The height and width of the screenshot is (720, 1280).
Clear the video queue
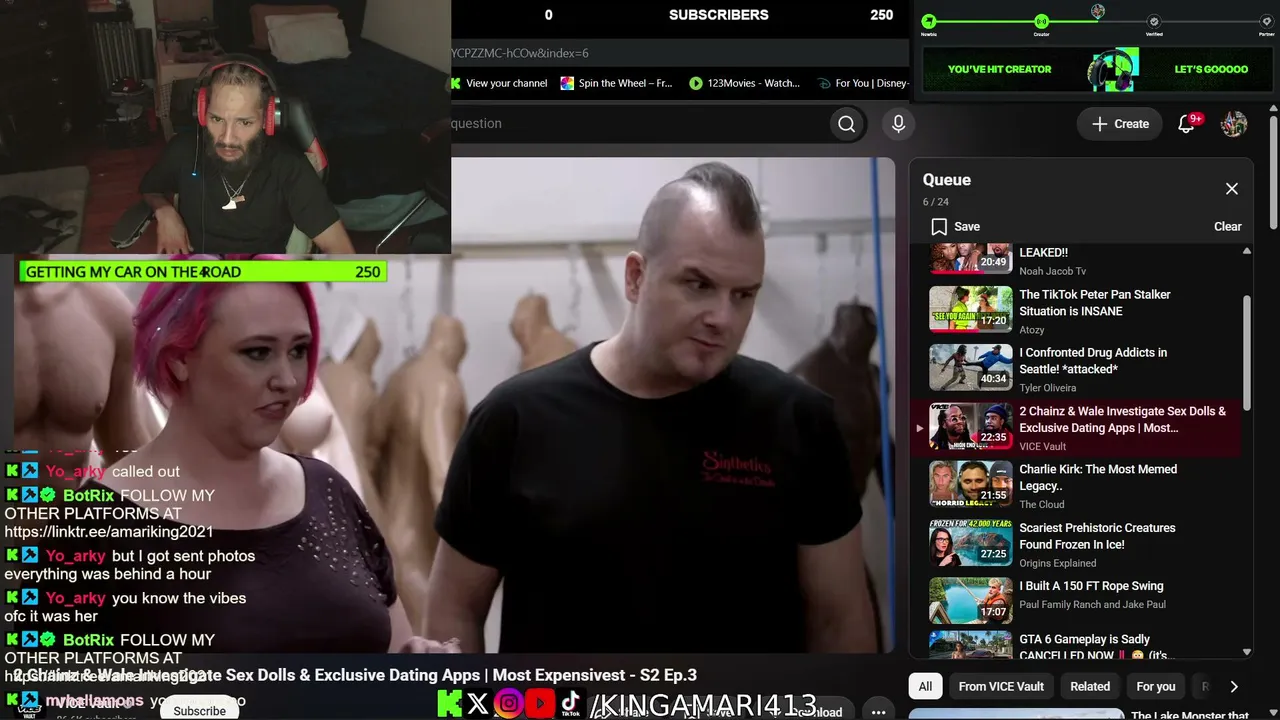pyautogui.click(x=1227, y=227)
